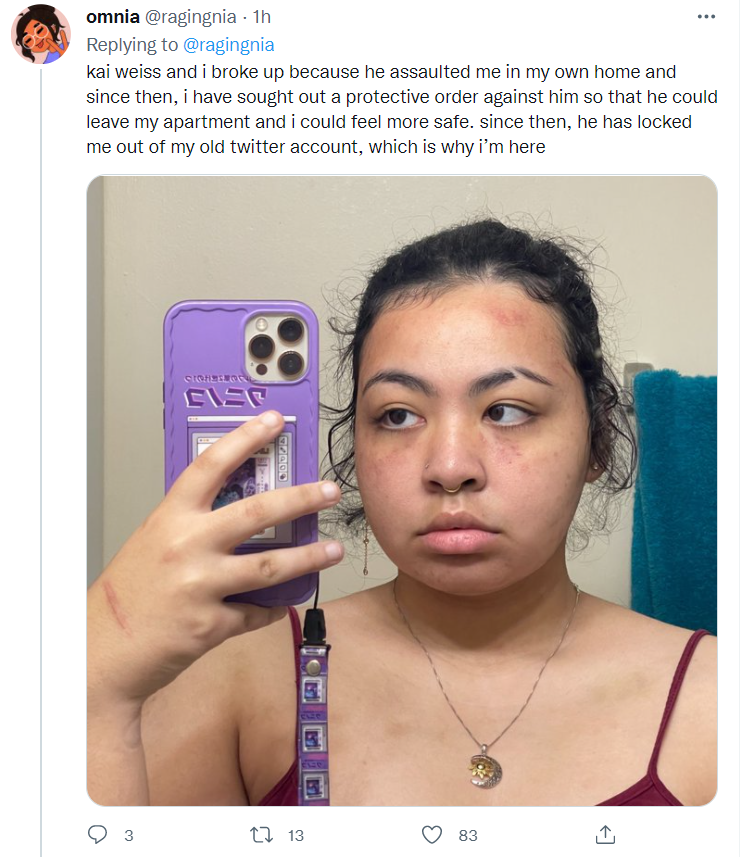Click the share upload icon
This screenshot has width=741, height=857.
point(605,835)
